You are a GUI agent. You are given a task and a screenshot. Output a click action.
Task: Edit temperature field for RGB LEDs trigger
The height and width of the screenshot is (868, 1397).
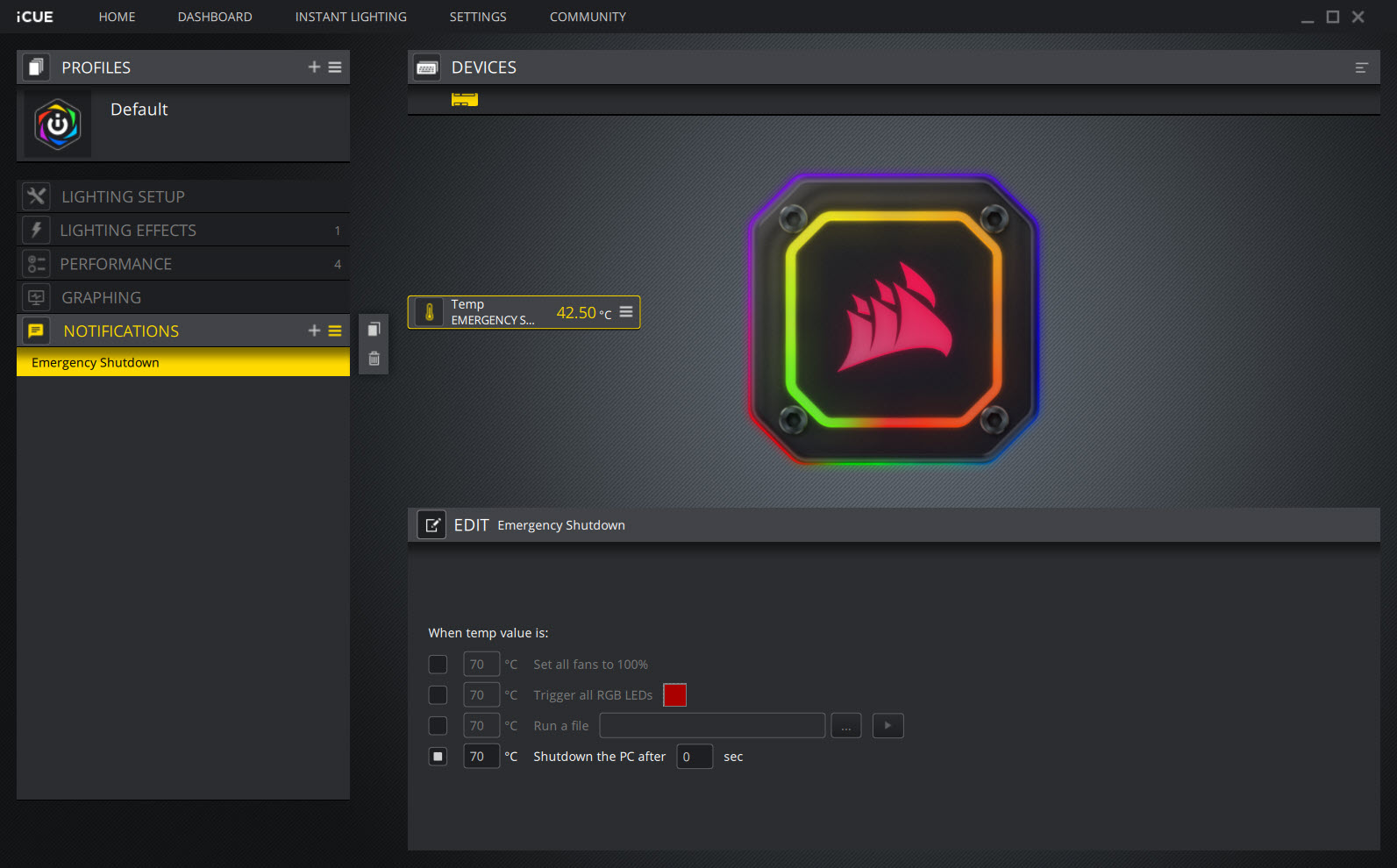(x=481, y=695)
